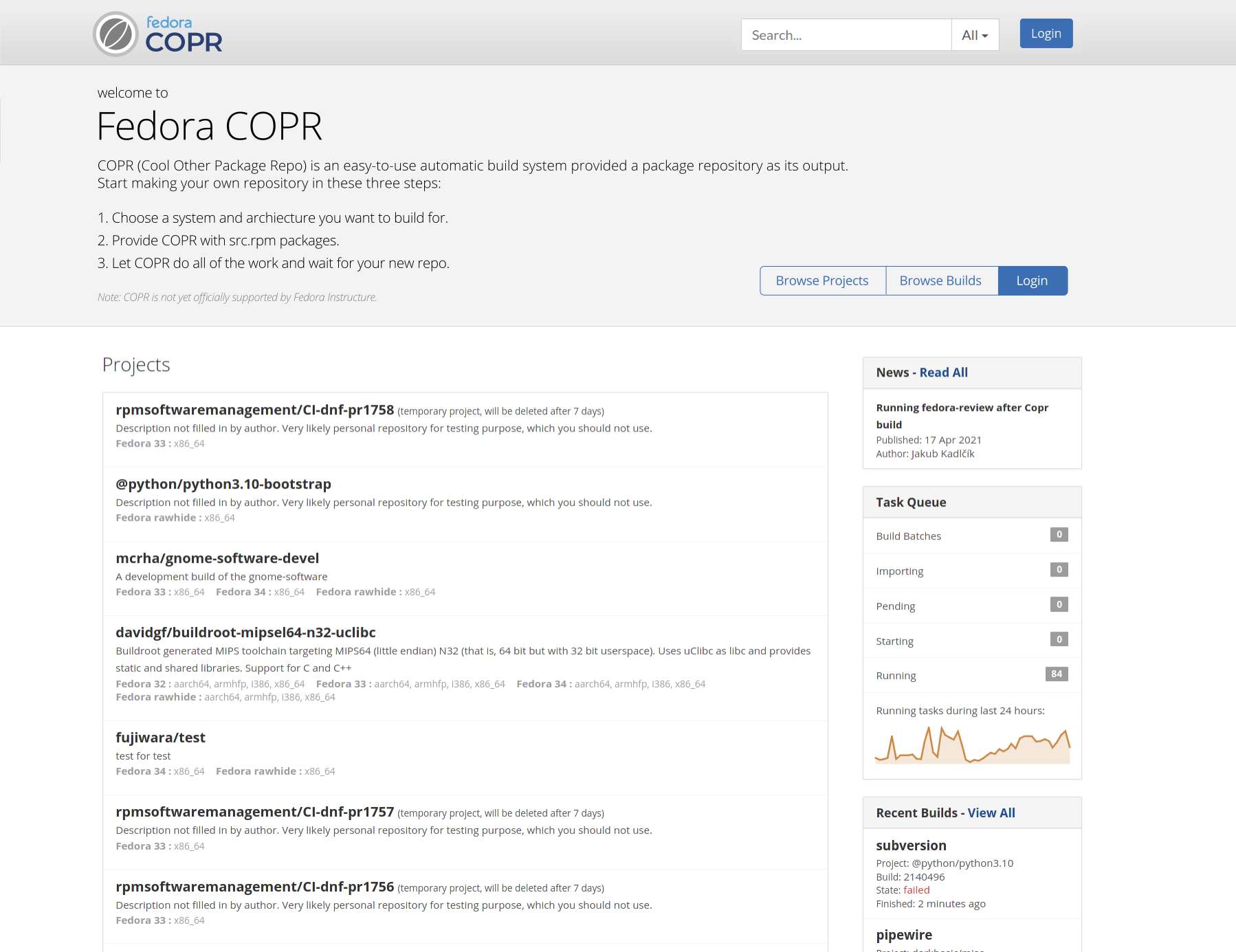The height and width of the screenshot is (952, 1236).
Task: Click Author: Jakub Kadlčík text
Action: click(925, 454)
